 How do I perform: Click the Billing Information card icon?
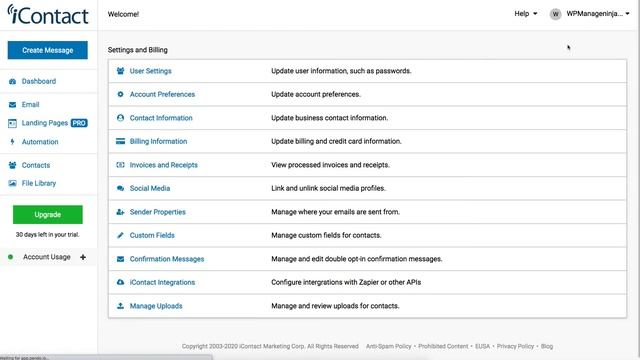pos(120,141)
